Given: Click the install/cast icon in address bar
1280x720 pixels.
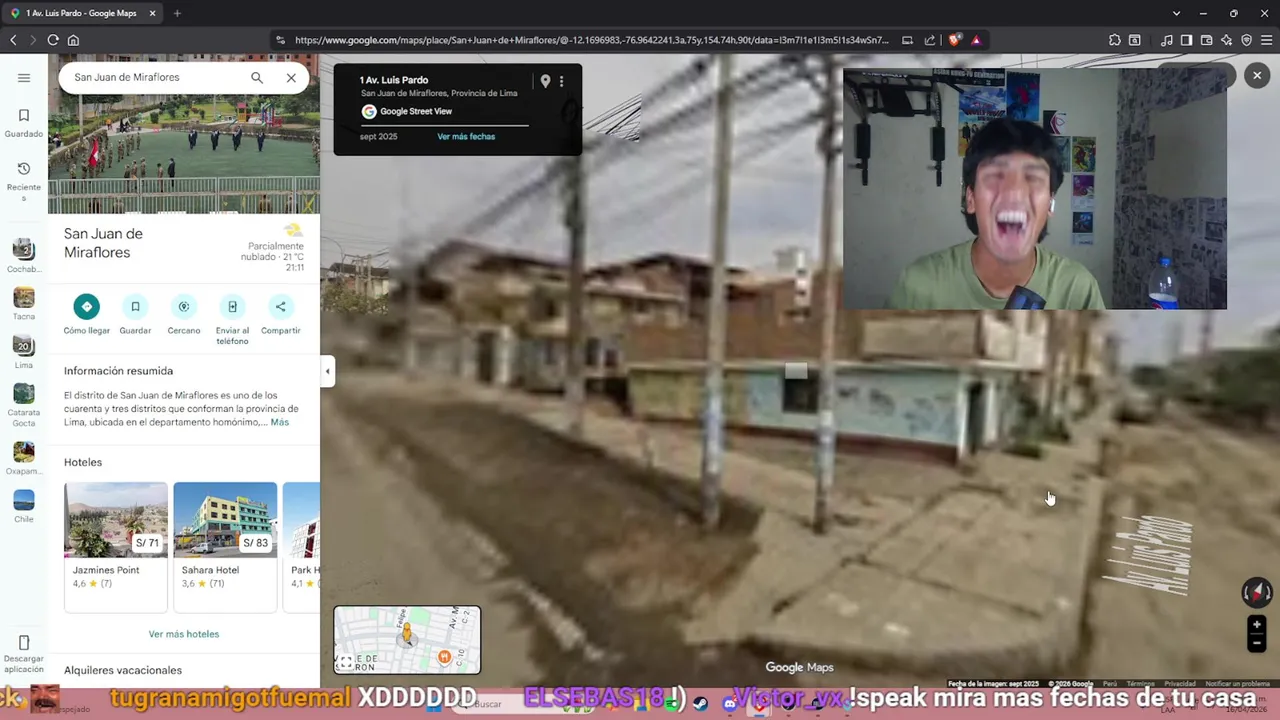Looking at the screenshot, I should [x=907, y=40].
